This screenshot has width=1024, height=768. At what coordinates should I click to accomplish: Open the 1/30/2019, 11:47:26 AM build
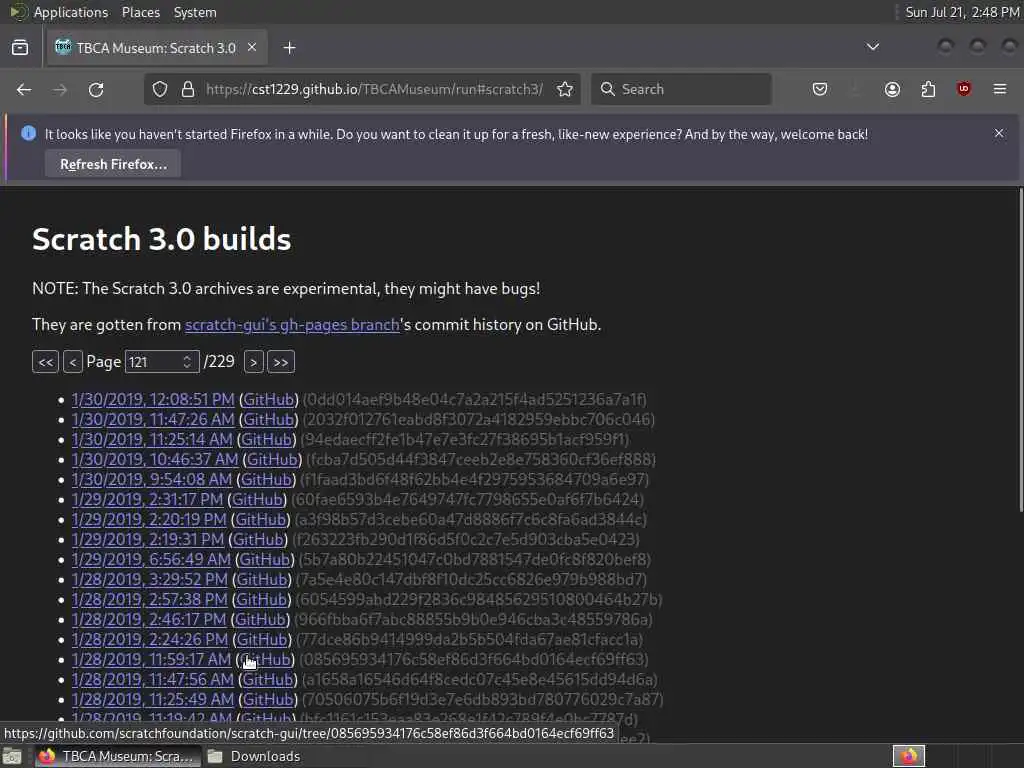[x=153, y=419]
